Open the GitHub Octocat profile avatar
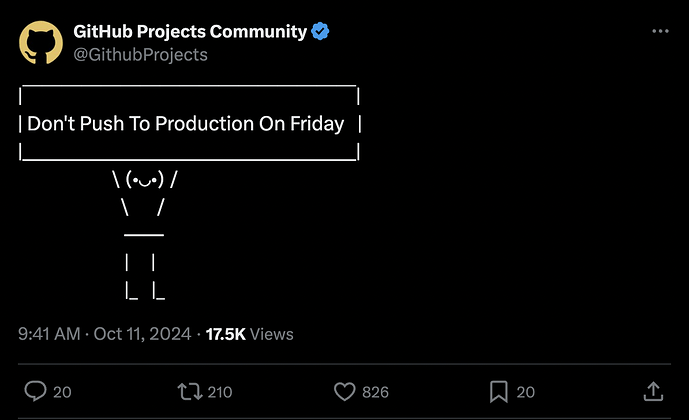The width and height of the screenshot is (689, 420). [41, 42]
